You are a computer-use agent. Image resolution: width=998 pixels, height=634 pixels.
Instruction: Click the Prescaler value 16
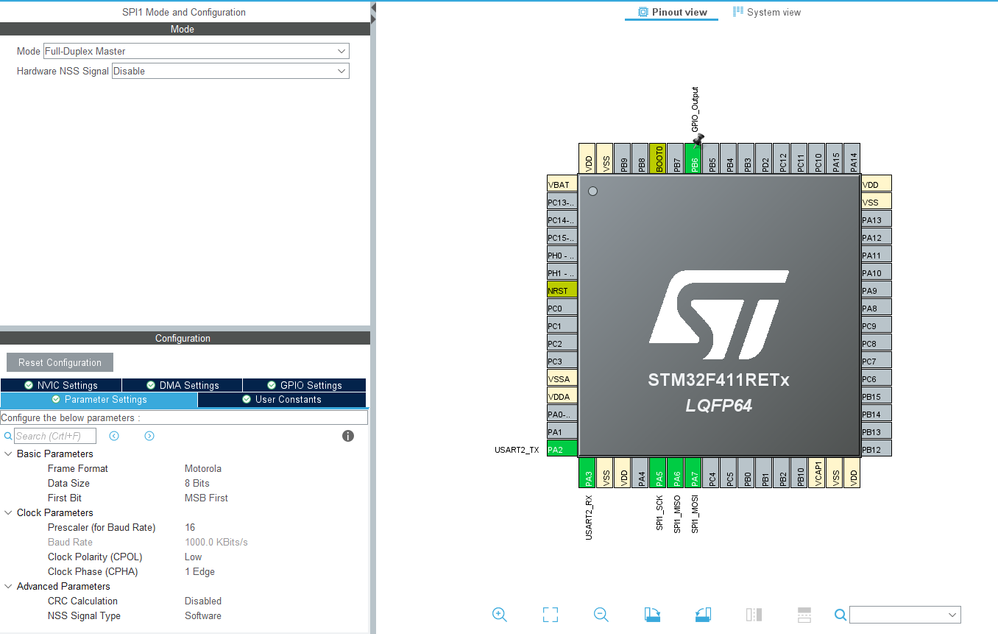point(190,527)
